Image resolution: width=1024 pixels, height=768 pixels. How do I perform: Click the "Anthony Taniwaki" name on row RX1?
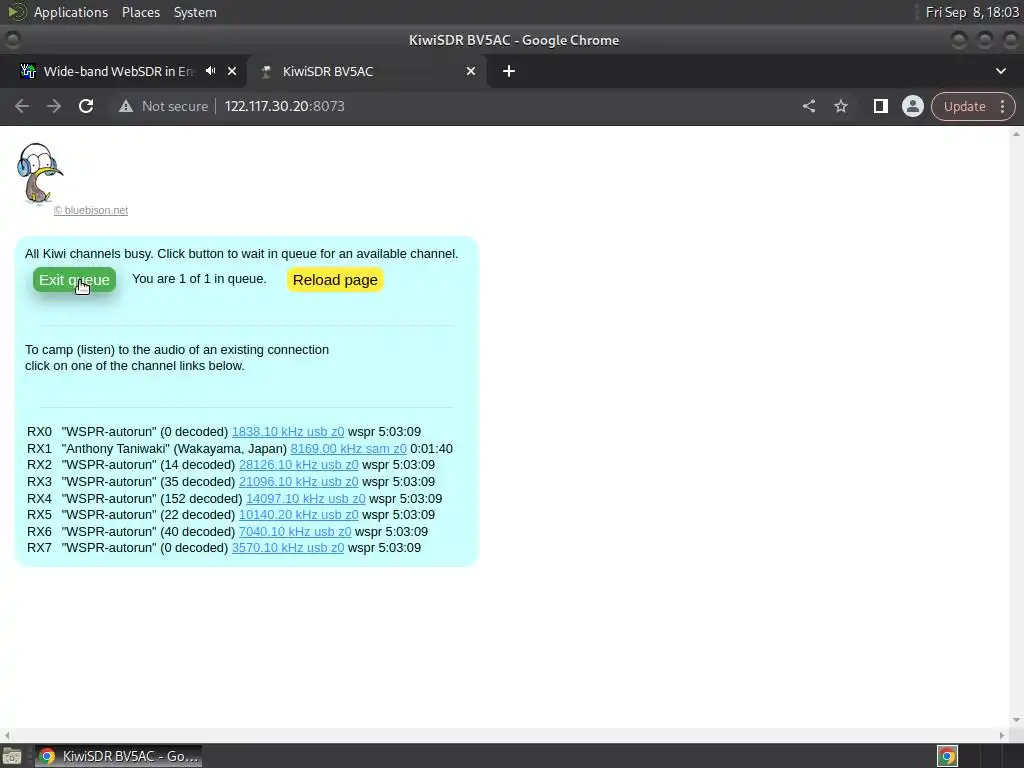(116, 449)
